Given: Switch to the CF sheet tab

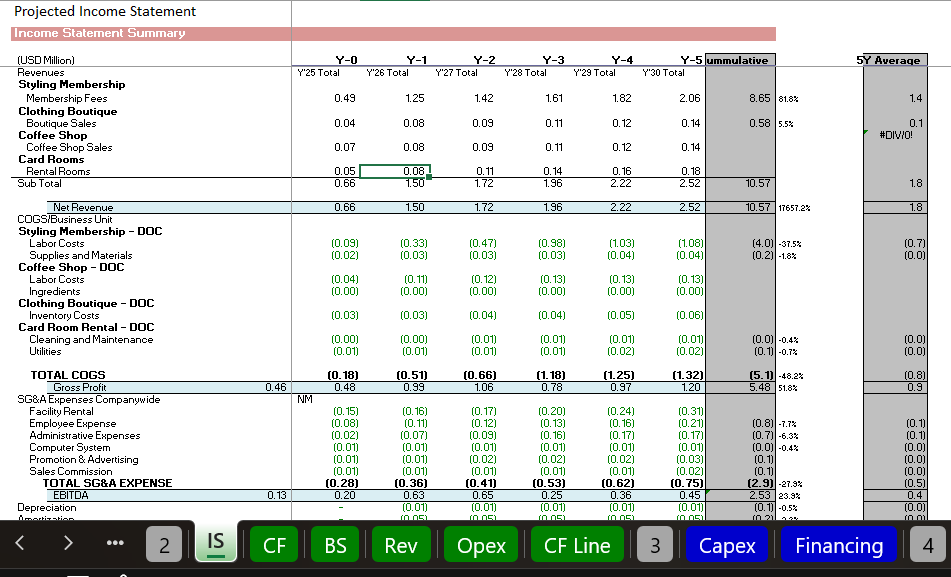Looking at the screenshot, I should (x=274, y=545).
